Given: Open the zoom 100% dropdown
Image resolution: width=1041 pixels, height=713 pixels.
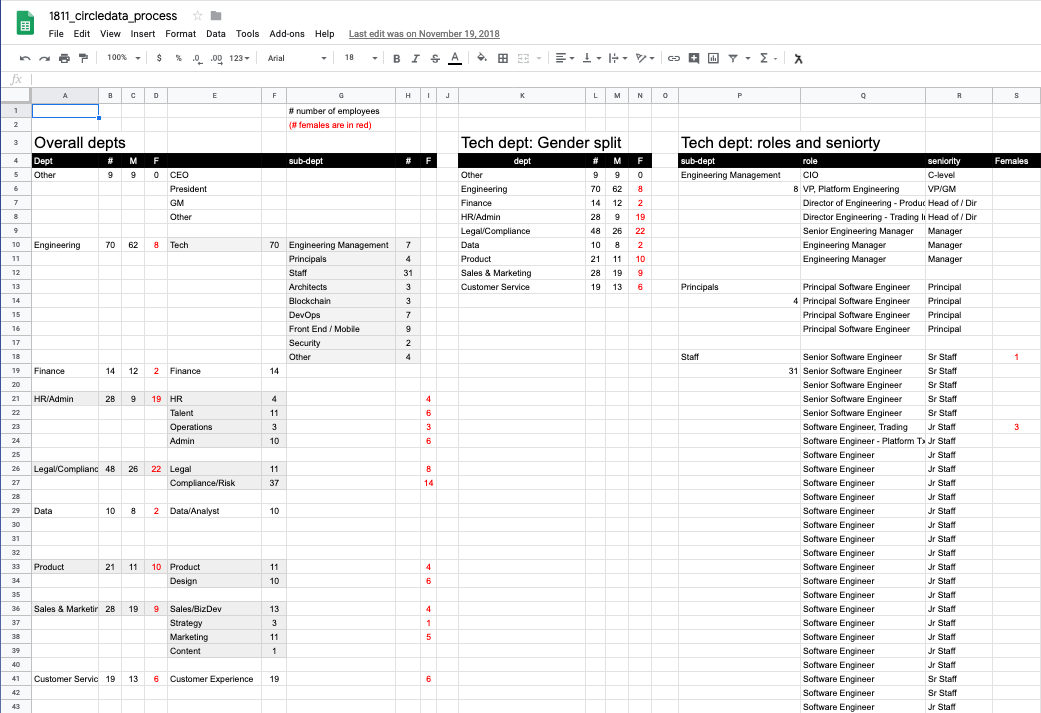Looking at the screenshot, I should 123,58.
